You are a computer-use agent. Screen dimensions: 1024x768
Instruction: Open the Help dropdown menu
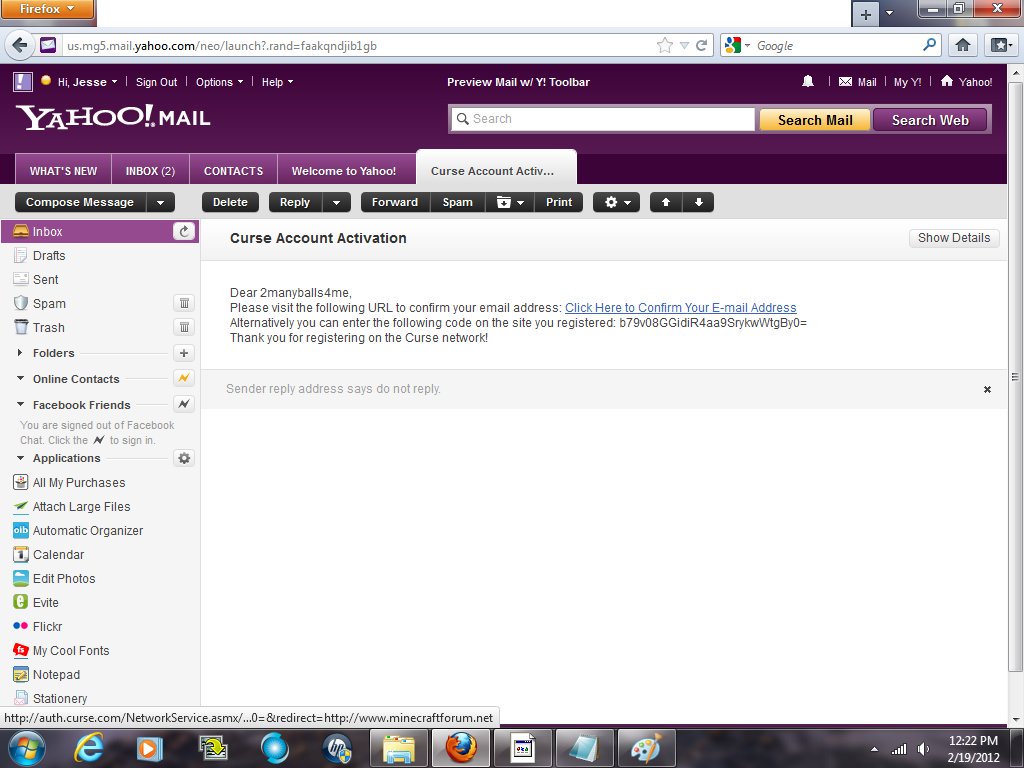tap(278, 82)
